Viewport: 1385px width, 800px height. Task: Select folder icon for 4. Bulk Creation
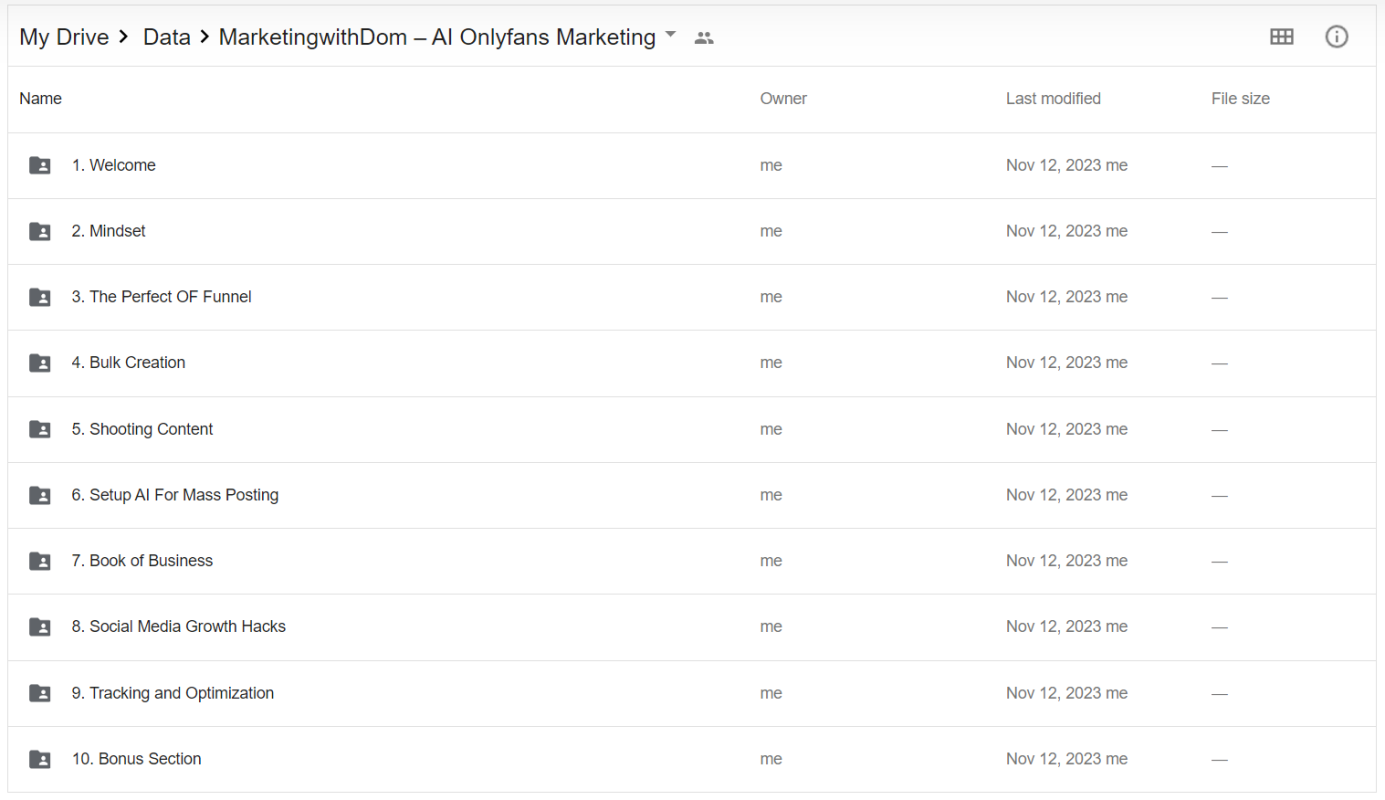(x=40, y=363)
